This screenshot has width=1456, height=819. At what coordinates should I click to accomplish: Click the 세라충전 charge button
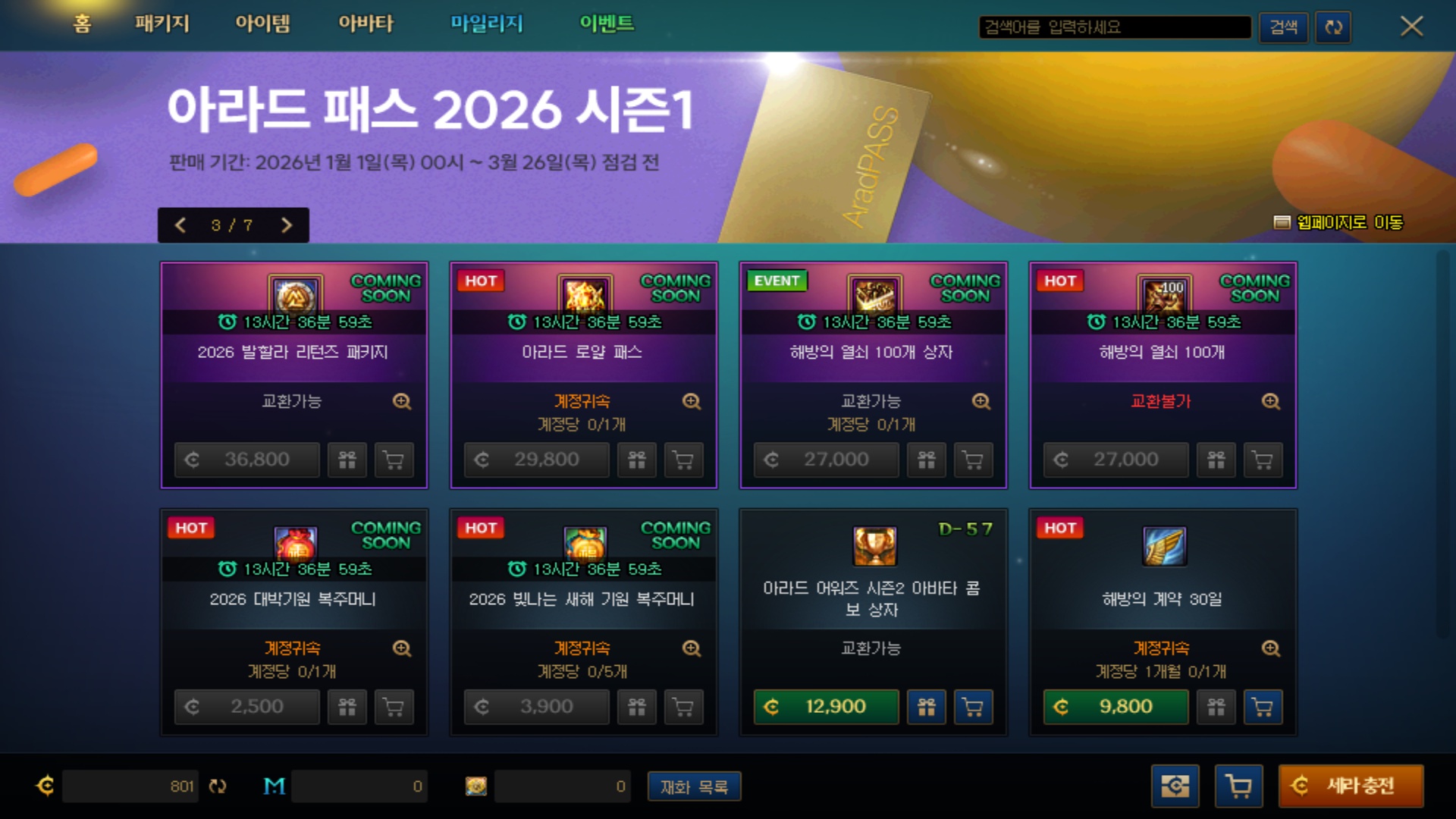pyautogui.click(x=1351, y=786)
